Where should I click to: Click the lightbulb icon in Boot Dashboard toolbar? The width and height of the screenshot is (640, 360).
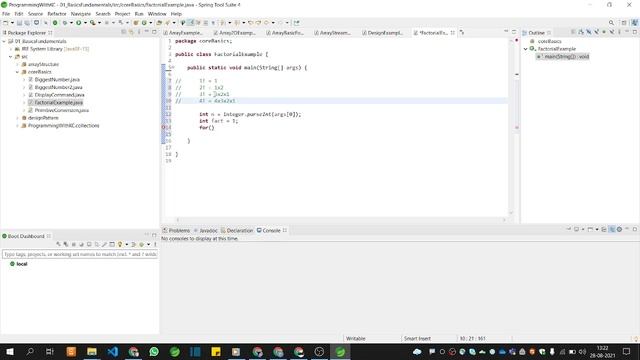tap(120, 244)
